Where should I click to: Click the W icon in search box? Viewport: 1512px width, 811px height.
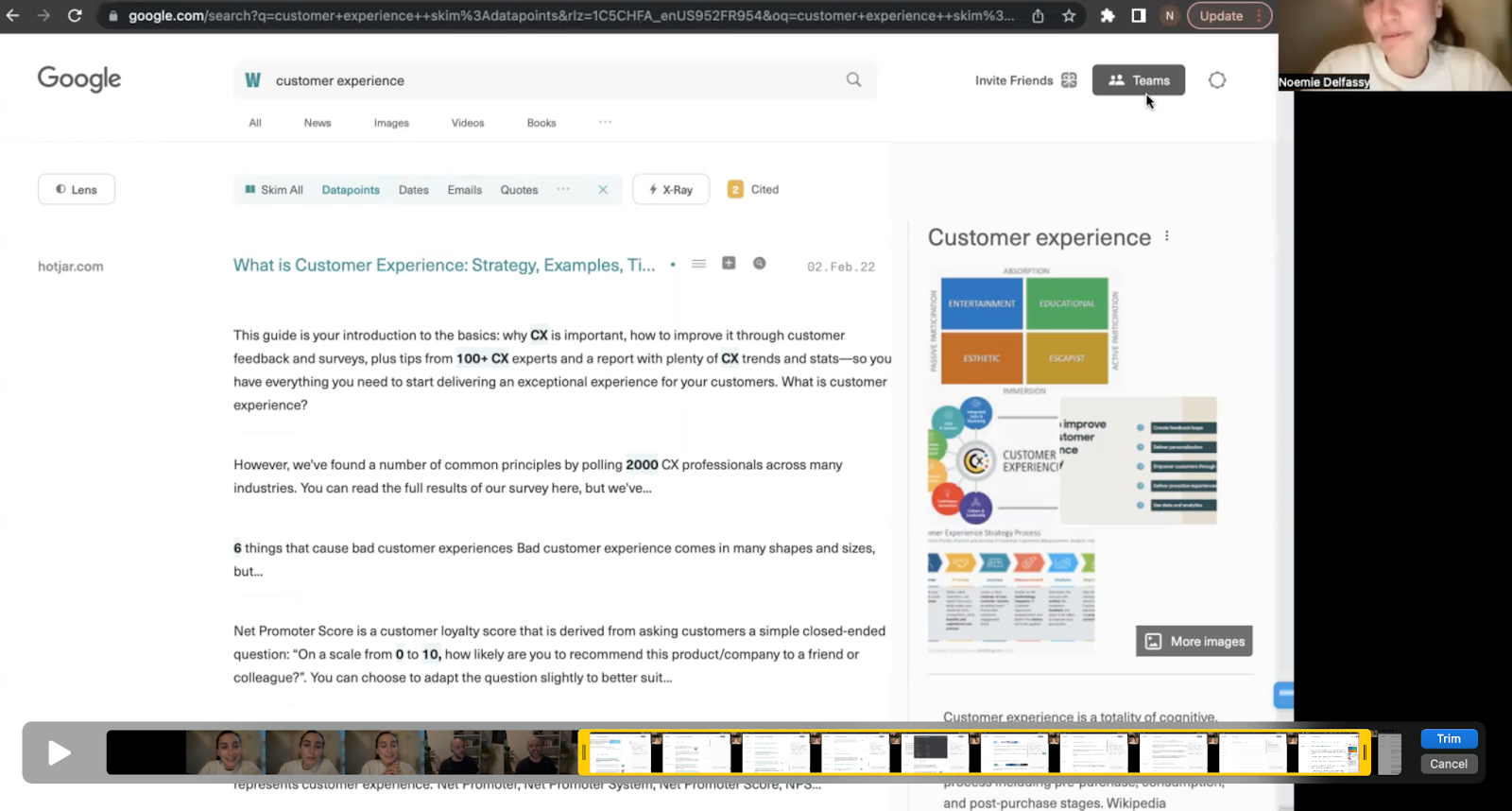click(252, 80)
